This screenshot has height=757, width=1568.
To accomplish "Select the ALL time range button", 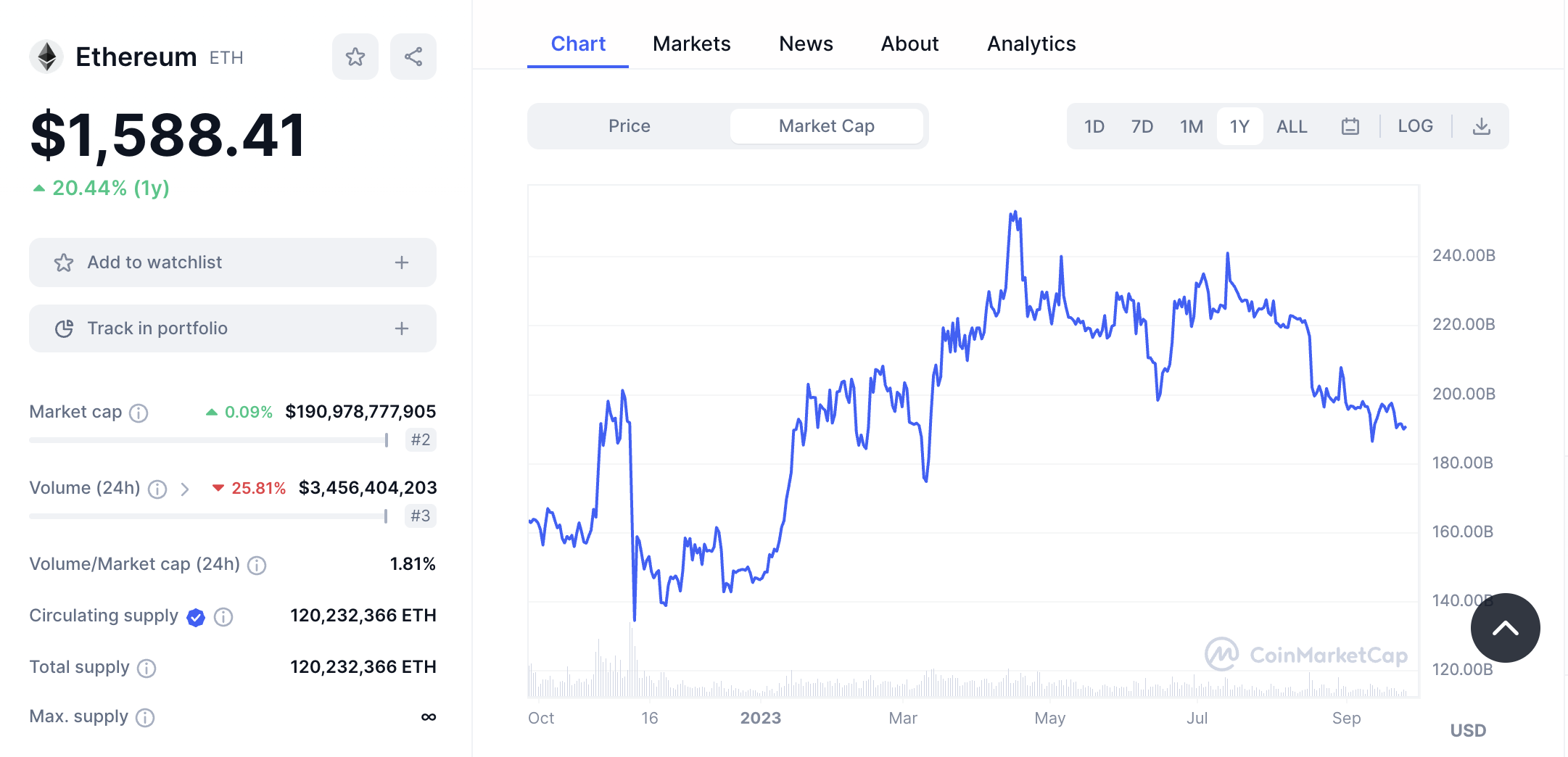I will pyautogui.click(x=1291, y=127).
